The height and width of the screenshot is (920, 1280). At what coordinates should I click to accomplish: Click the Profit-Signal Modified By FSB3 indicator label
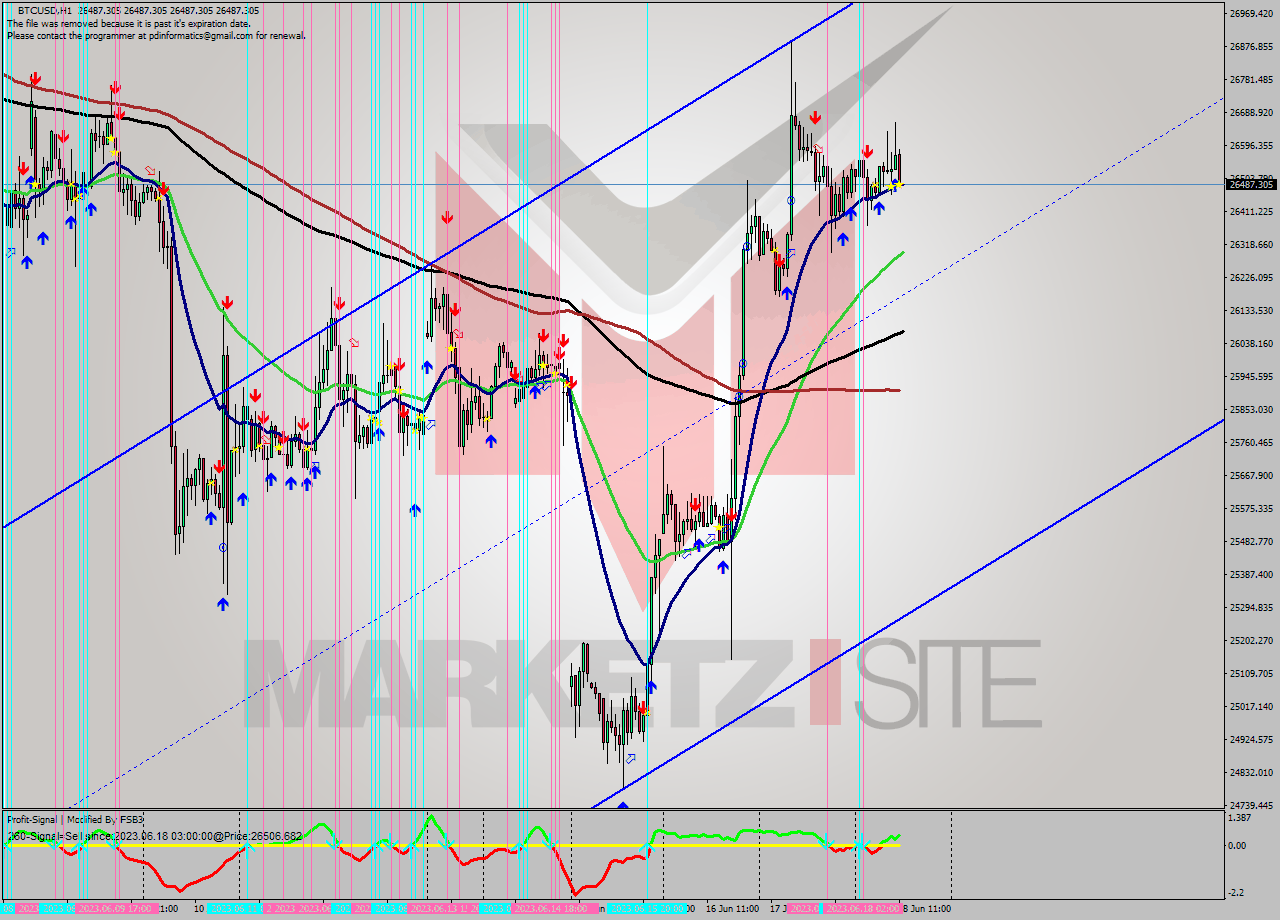pyautogui.click(x=75, y=820)
